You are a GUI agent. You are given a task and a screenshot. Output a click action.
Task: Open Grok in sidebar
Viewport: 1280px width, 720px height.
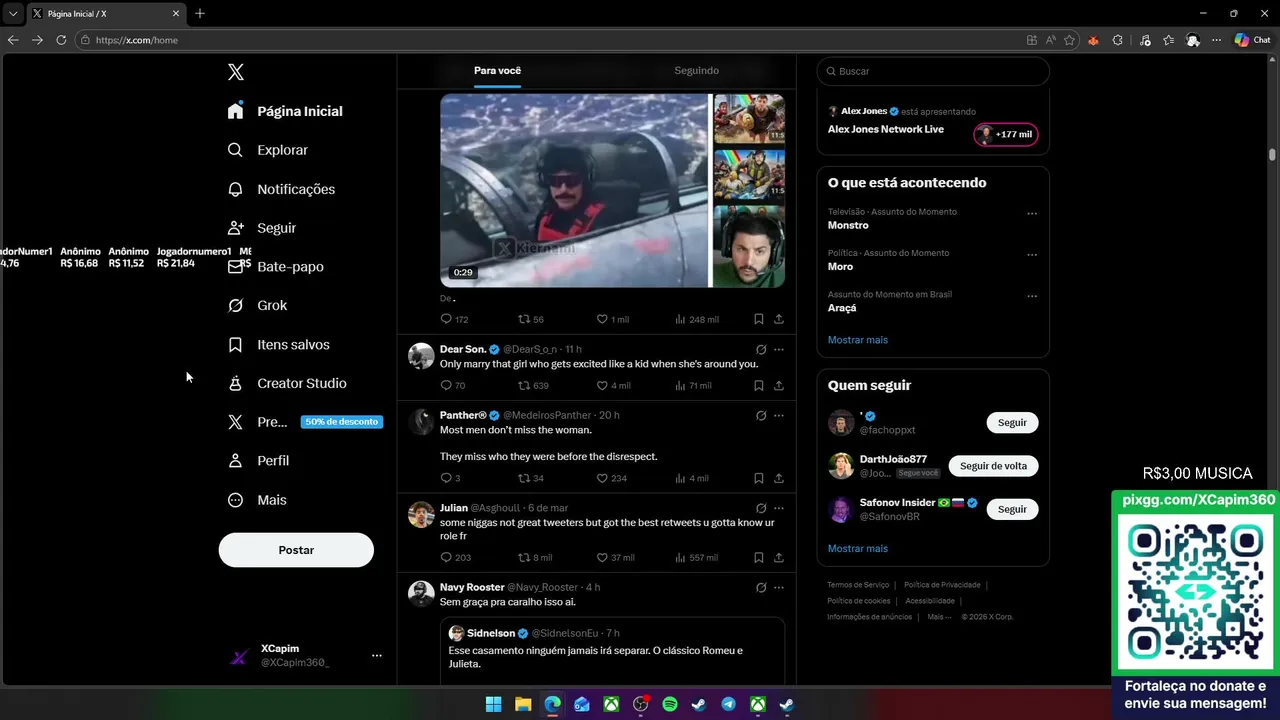pyautogui.click(x=257, y=305)
